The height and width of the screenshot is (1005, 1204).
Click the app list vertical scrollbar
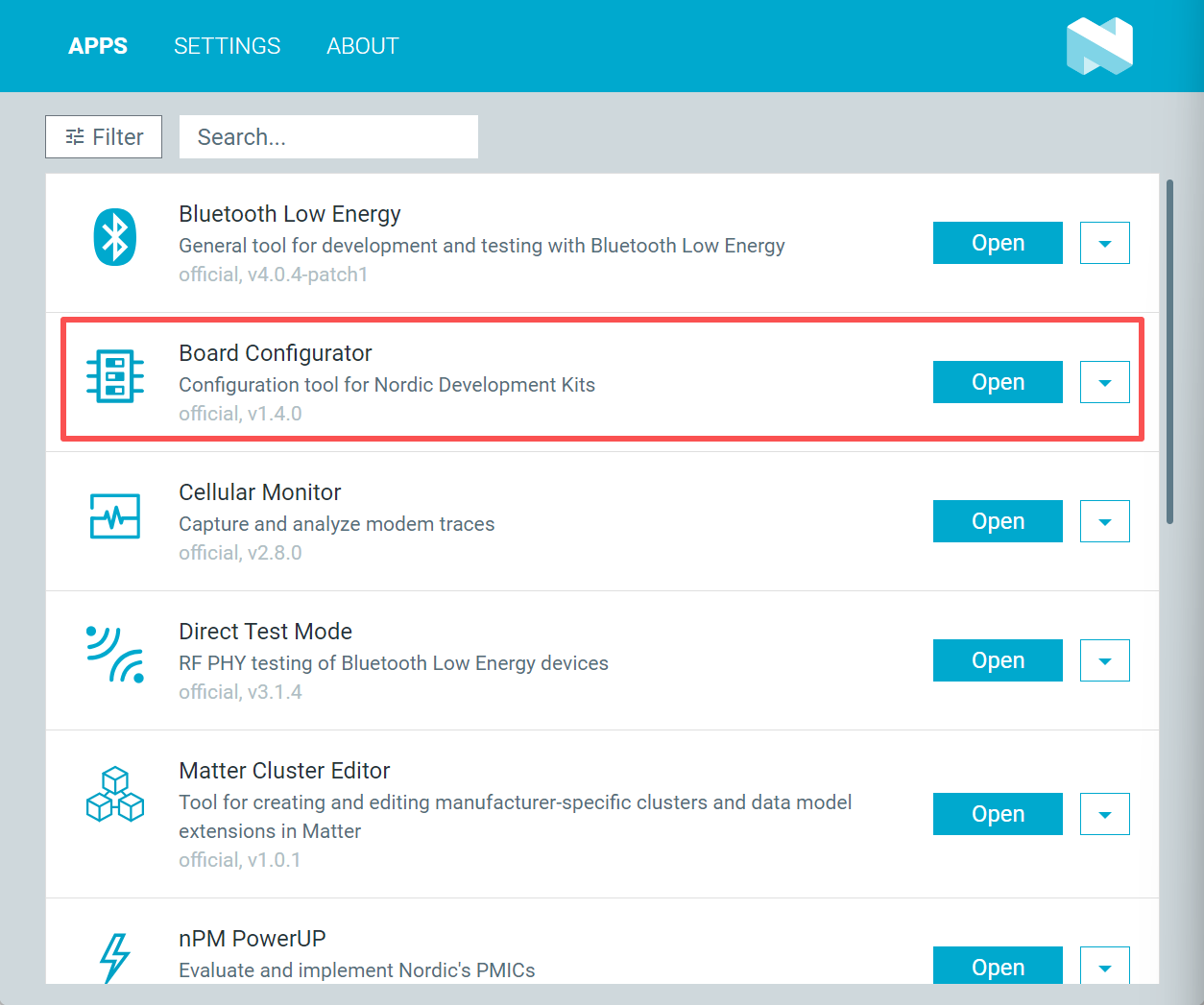pyautogui.click(x=1169, y=351)
